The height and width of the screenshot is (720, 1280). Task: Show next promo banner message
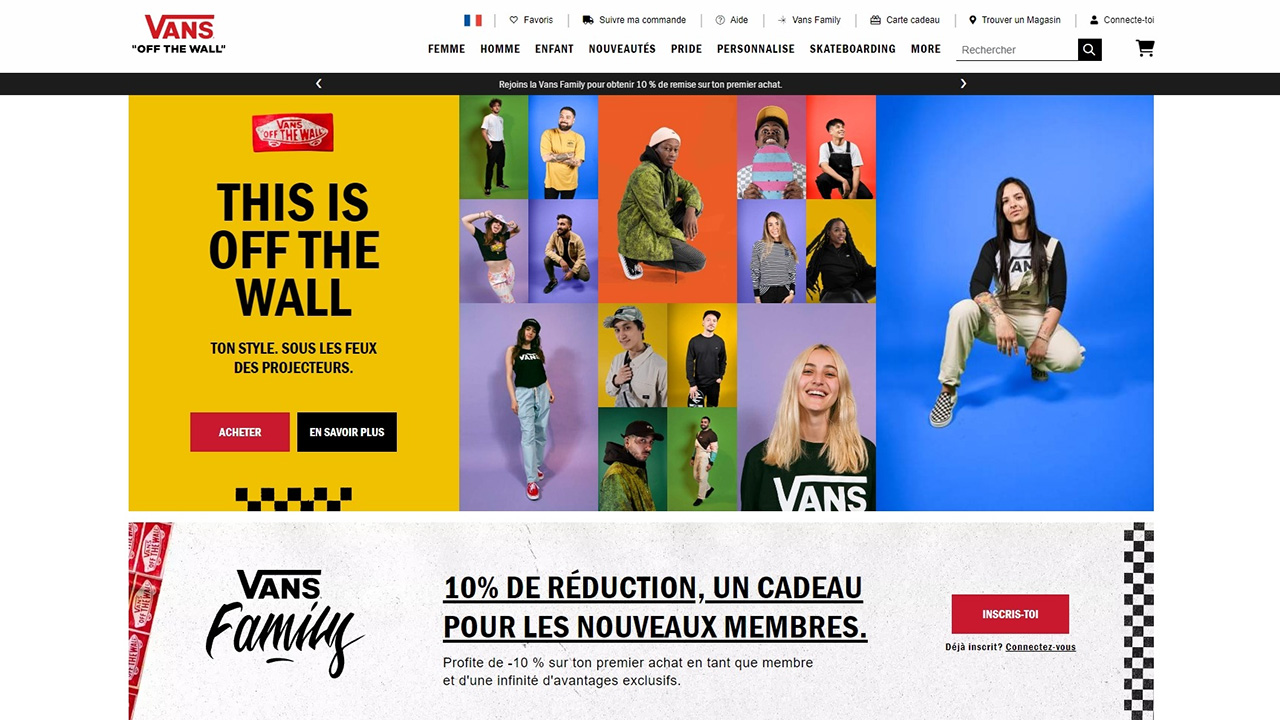tap(963, 84)
